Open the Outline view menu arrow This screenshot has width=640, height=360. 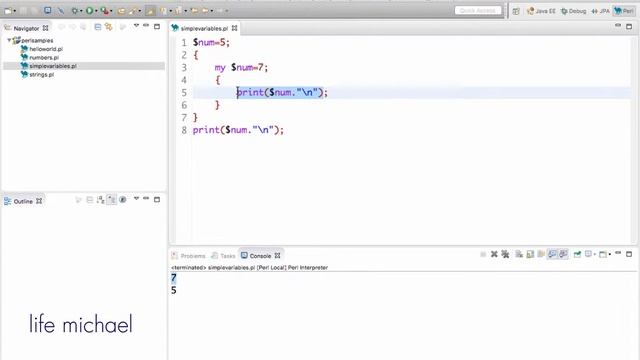[136, 199]
